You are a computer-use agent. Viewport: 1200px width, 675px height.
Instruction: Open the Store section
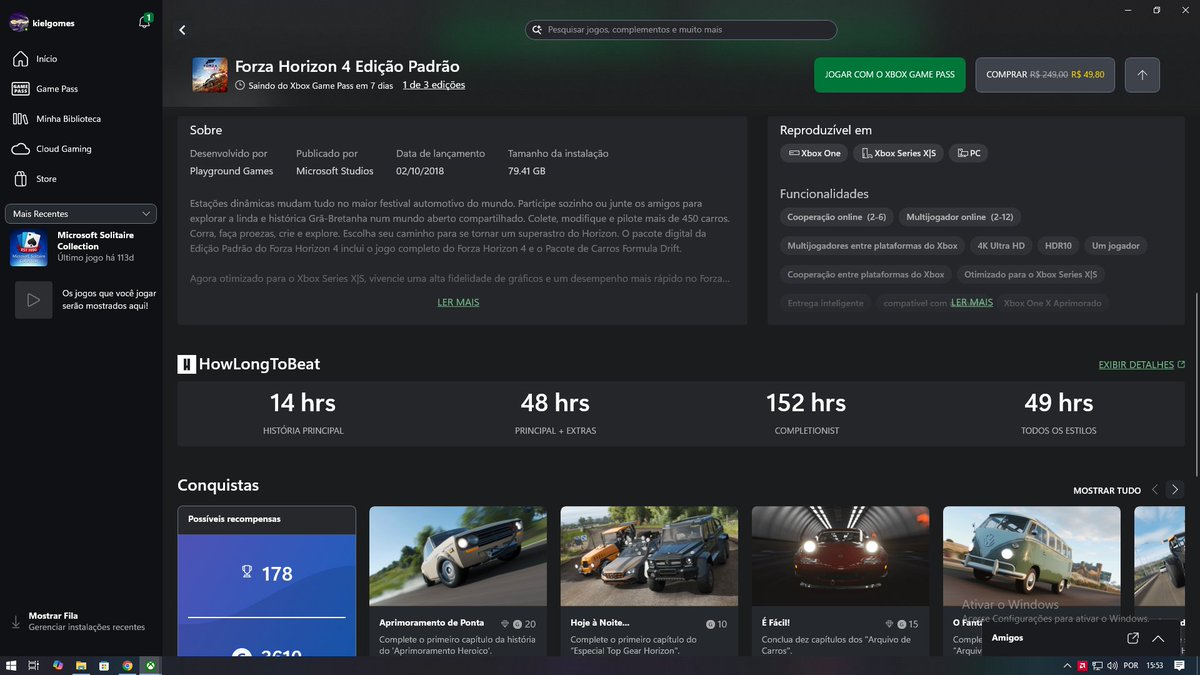[81, 179]
